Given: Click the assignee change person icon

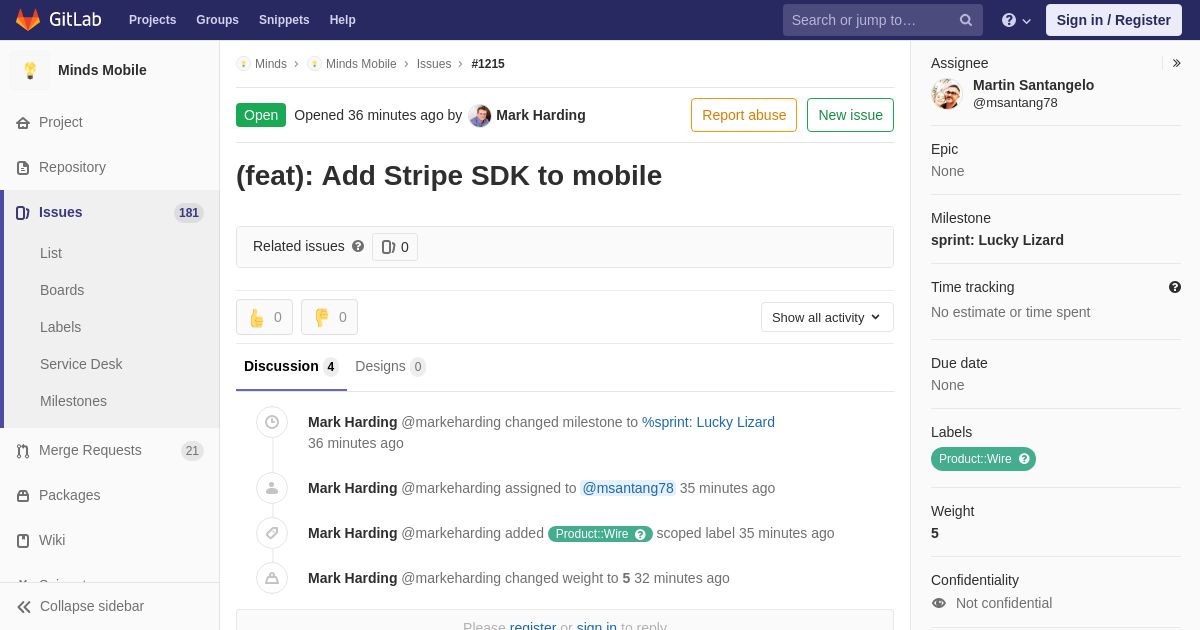Looking at the screenshot, I should (272, 488).
